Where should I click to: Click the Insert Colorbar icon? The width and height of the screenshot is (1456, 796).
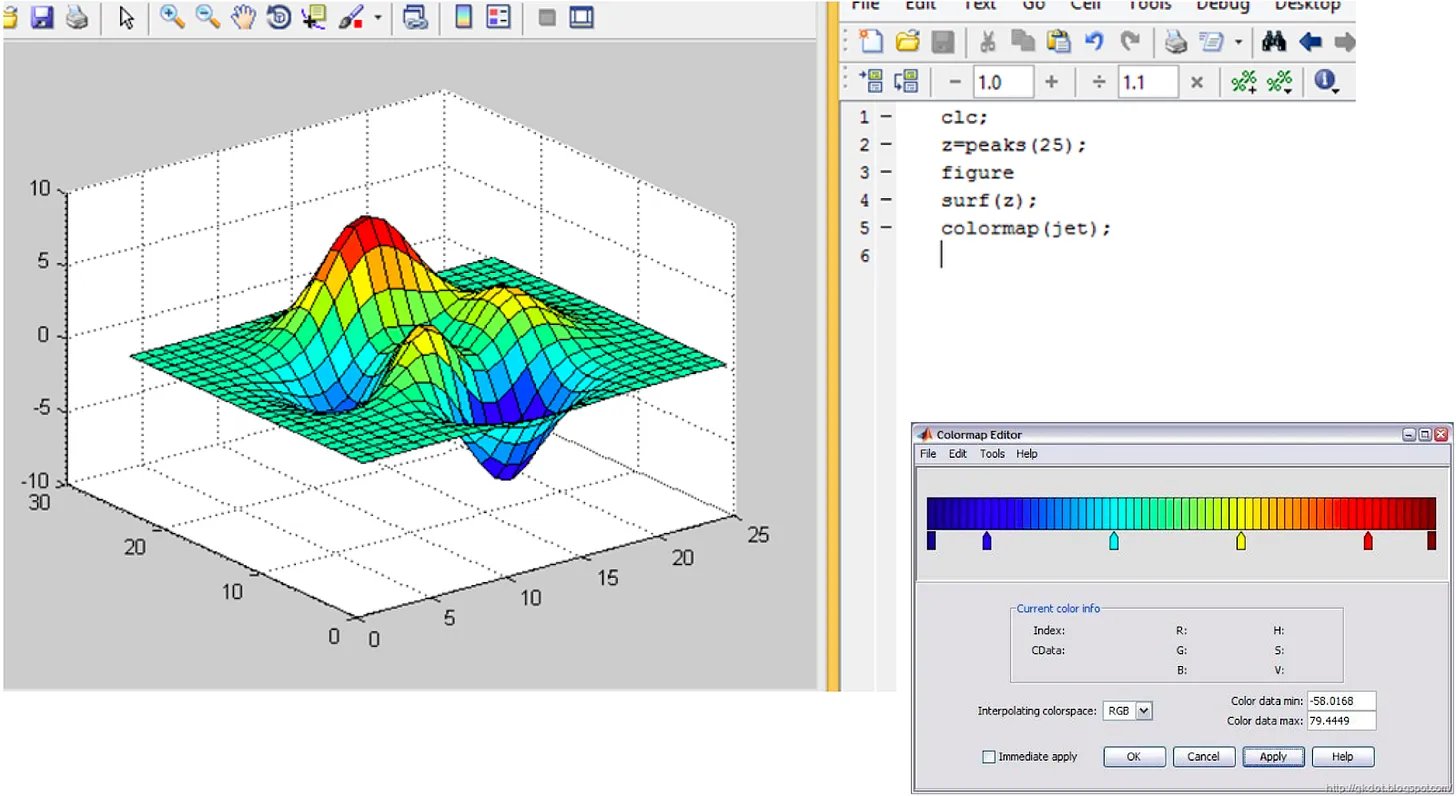pos(463,17)
